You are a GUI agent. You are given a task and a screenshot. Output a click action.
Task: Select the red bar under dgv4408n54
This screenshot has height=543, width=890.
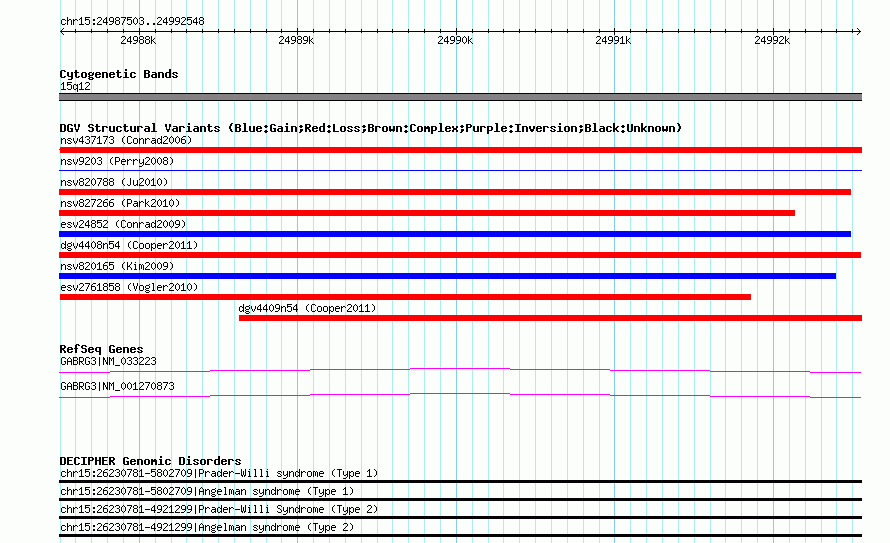pyautogui.click(x=460, y=255)
